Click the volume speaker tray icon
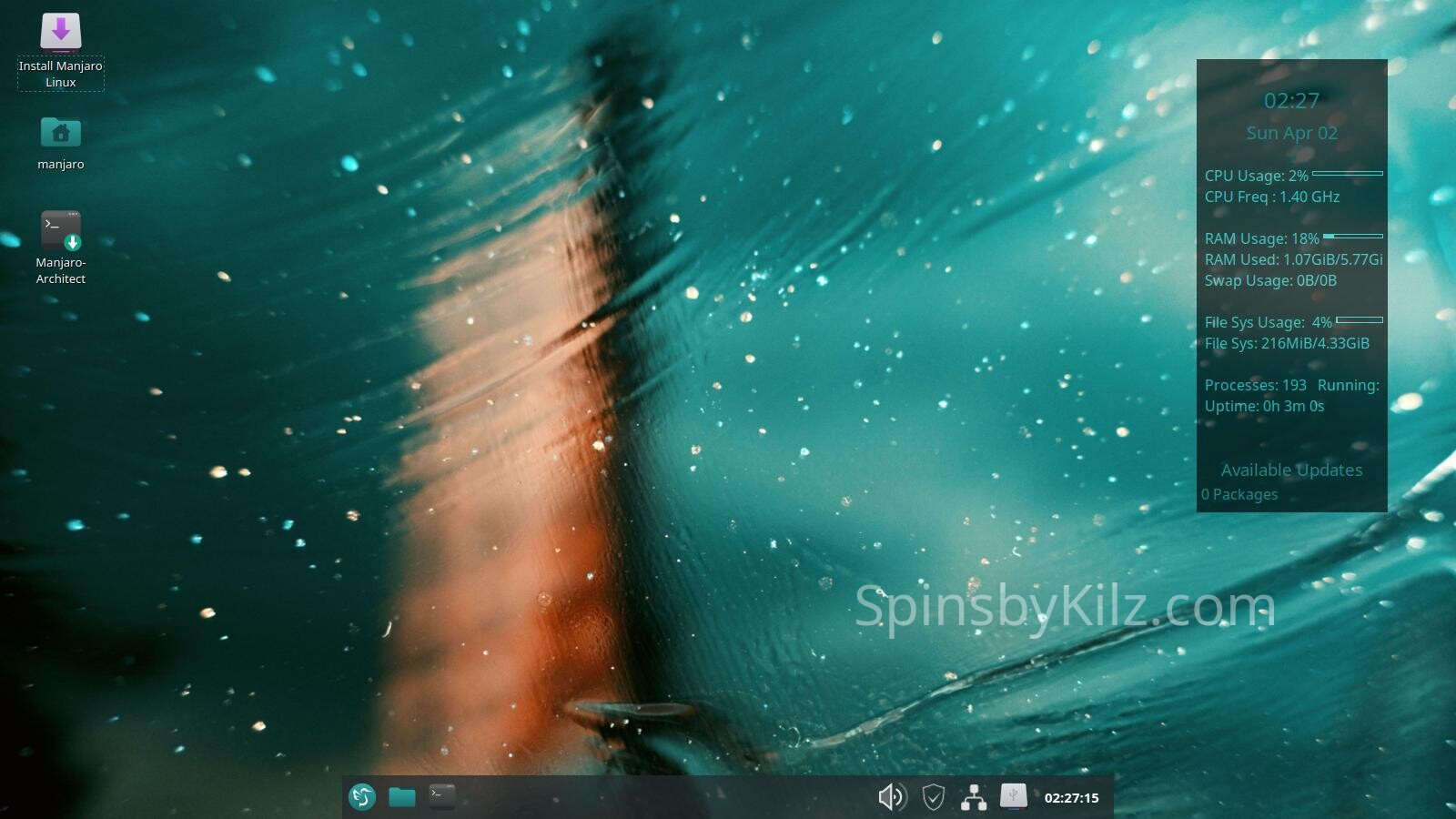The image size is (1456, 819). click(x=892, y=797)
